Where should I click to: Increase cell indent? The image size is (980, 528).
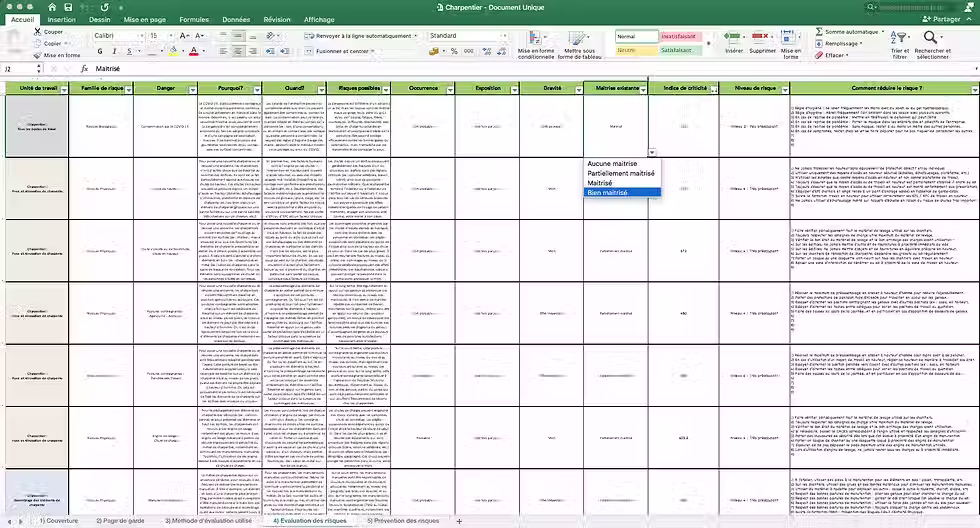click(x=284, y=51)
